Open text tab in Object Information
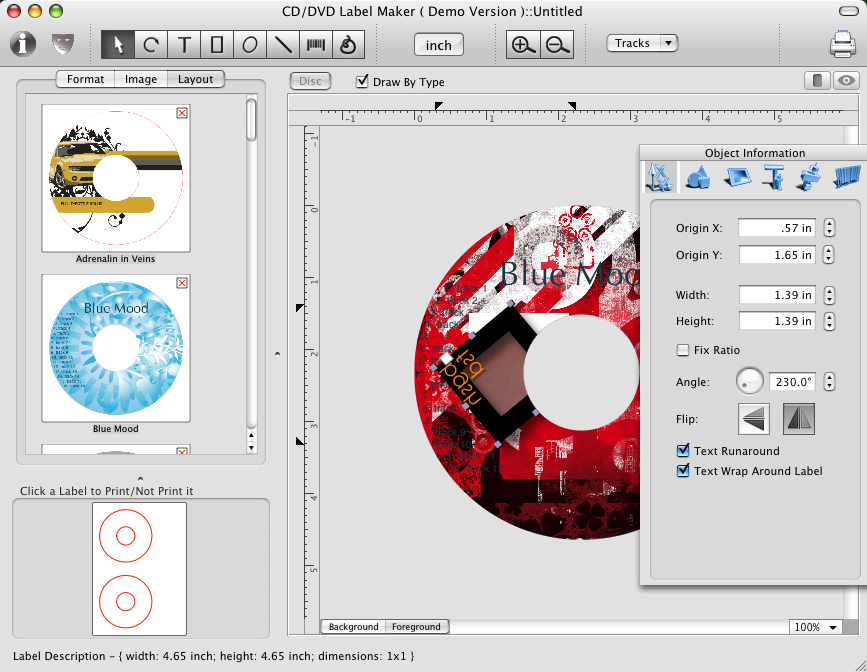Screen dimensions: 867x672 [x=774, y=177]
